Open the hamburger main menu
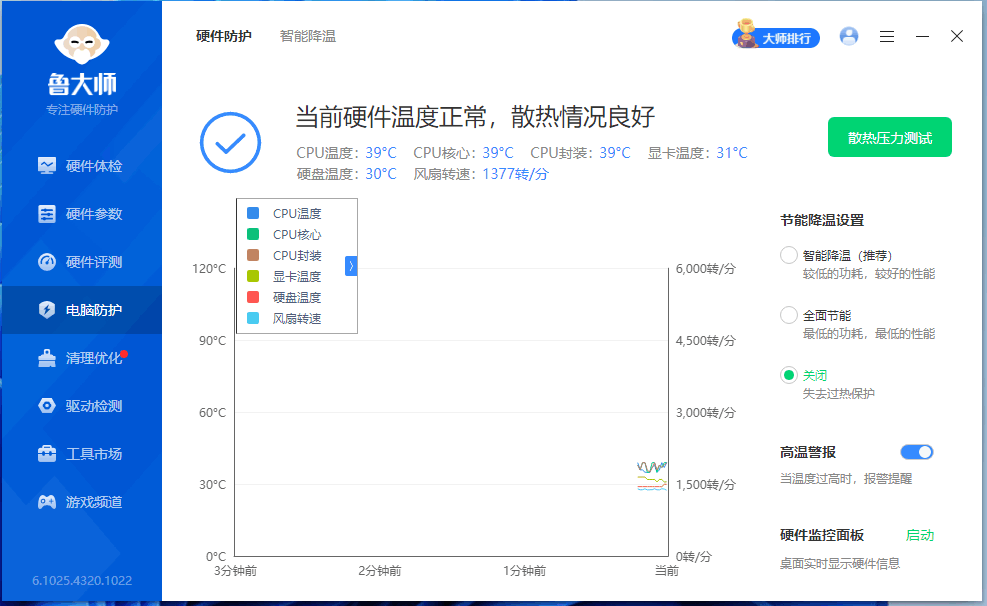This screenshot has width=987, height=606. [887, 37]
